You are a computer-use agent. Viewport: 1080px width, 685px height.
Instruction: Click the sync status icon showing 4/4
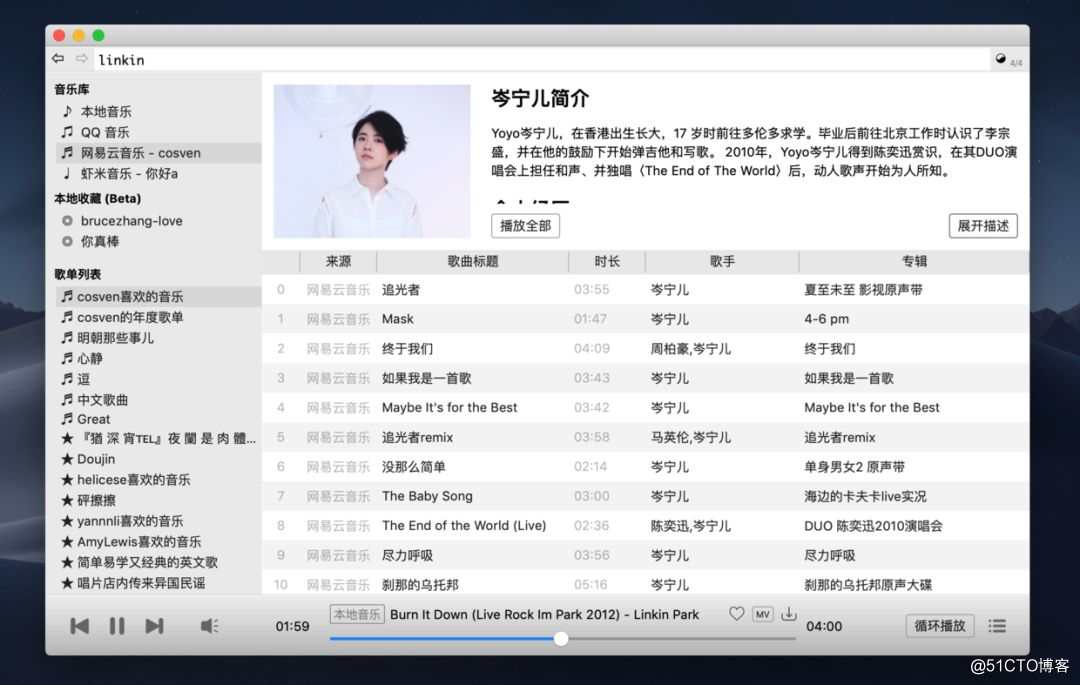point(1003,58)
